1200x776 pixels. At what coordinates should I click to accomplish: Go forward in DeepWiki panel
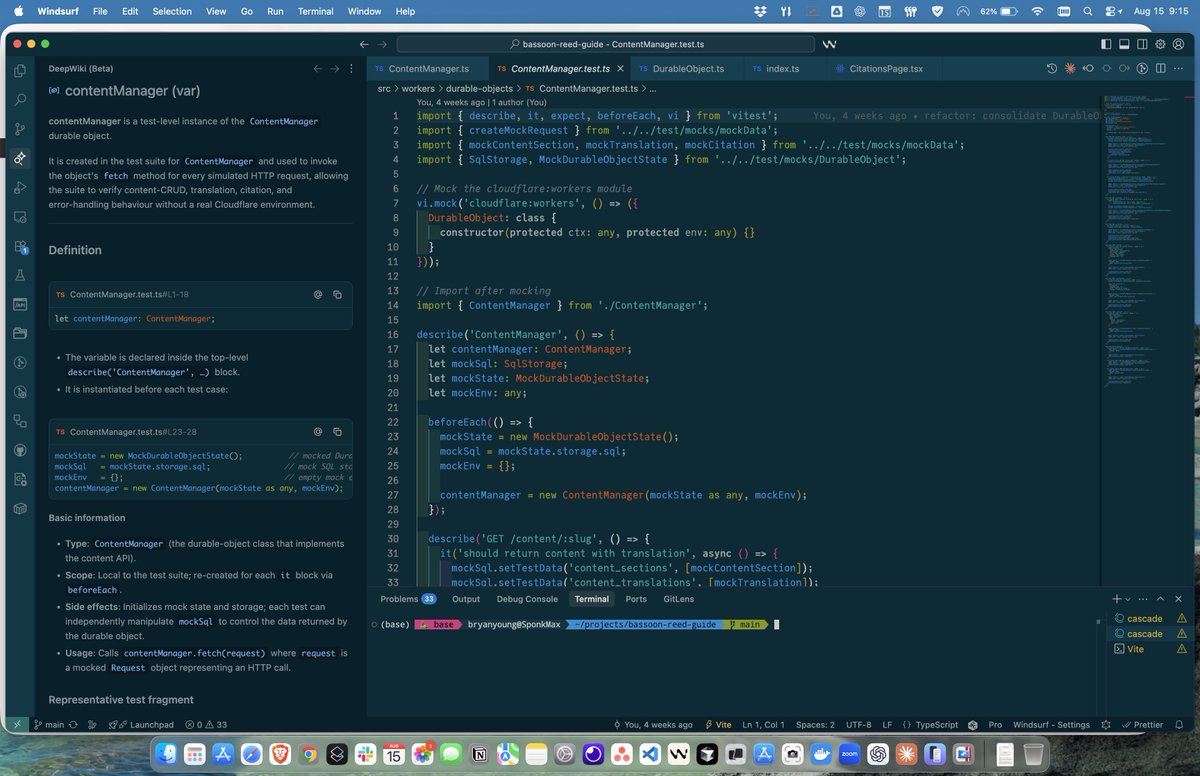tap(334, 69)
